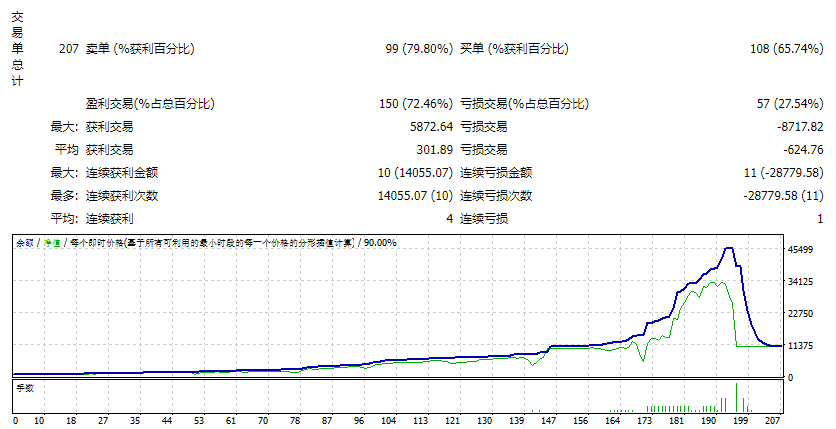The image size is (836, 429).
Task: Click the x-axis label 207 under the chart
Action: click(773, 420)
